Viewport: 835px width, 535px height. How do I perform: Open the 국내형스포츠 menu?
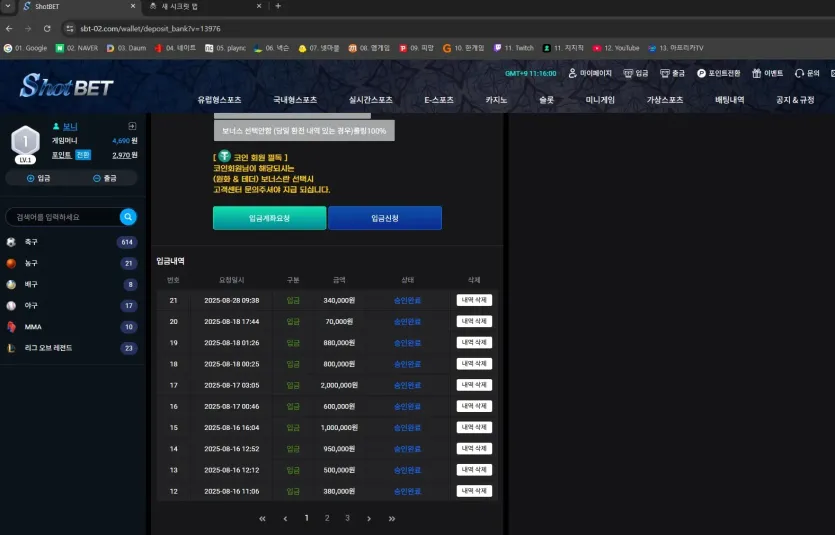[x=295, y=100]
